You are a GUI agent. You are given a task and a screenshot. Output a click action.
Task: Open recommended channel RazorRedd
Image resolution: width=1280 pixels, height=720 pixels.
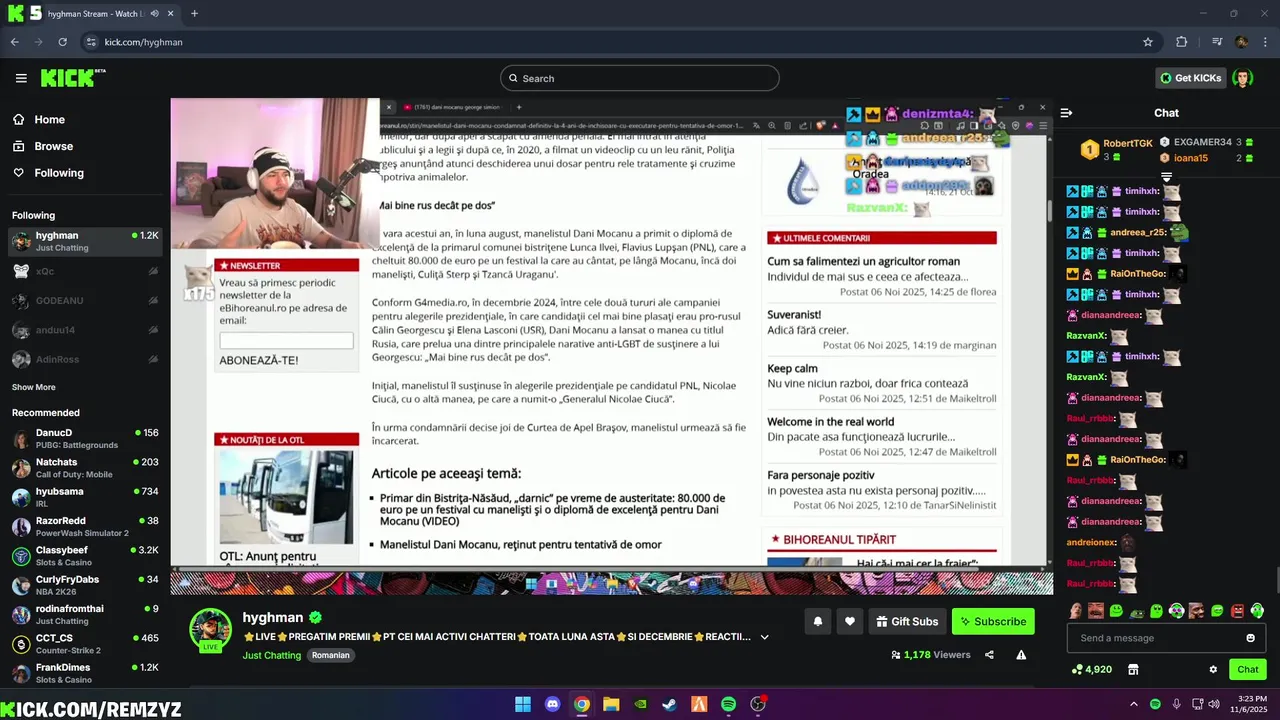[85, 526]
